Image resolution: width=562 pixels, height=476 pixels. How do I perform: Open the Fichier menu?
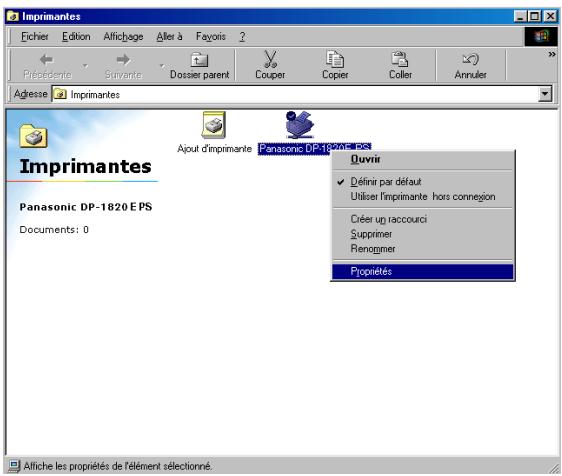[x=35, y=37]
